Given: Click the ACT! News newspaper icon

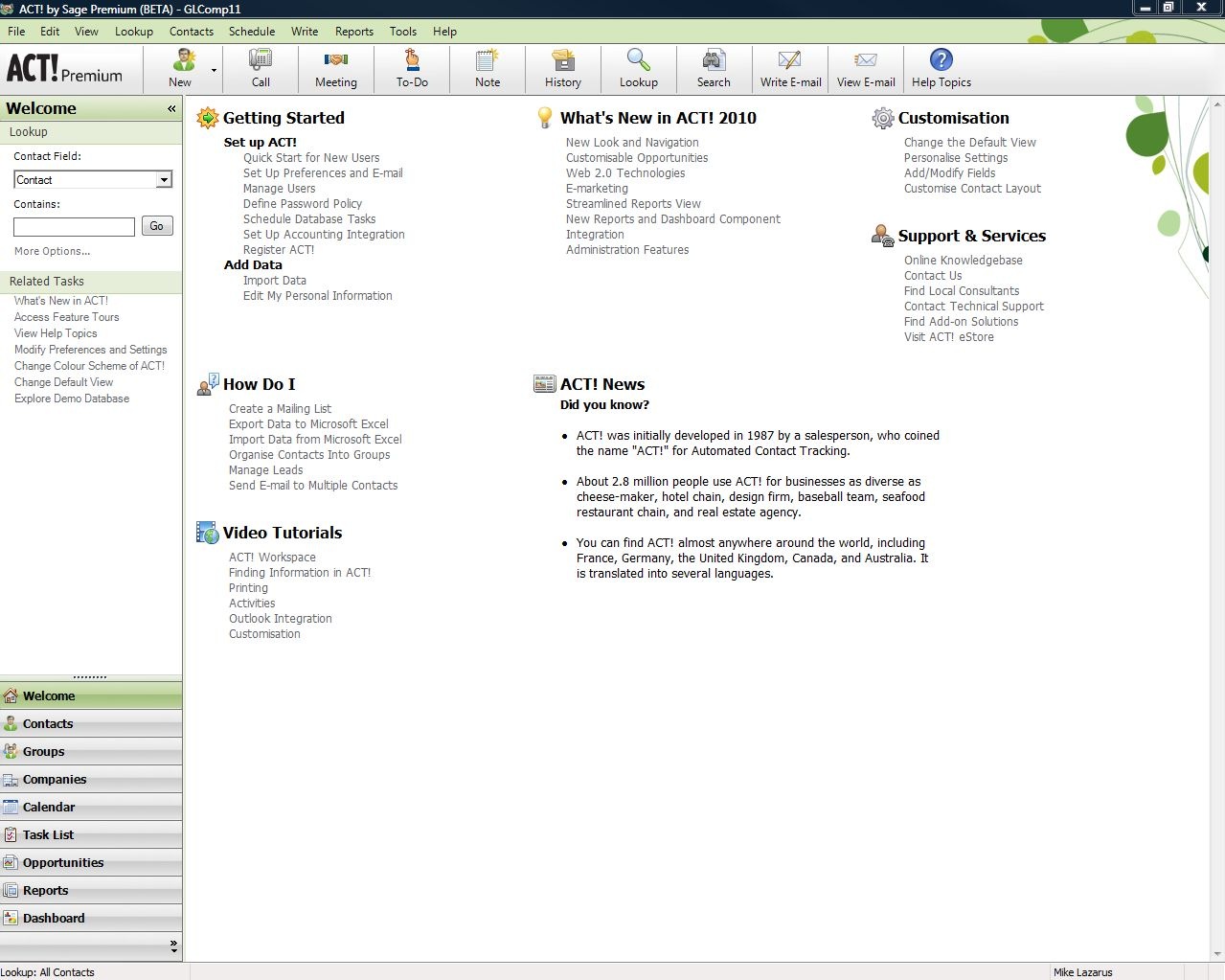Looking at the screenshot, I should pos(545,384).
